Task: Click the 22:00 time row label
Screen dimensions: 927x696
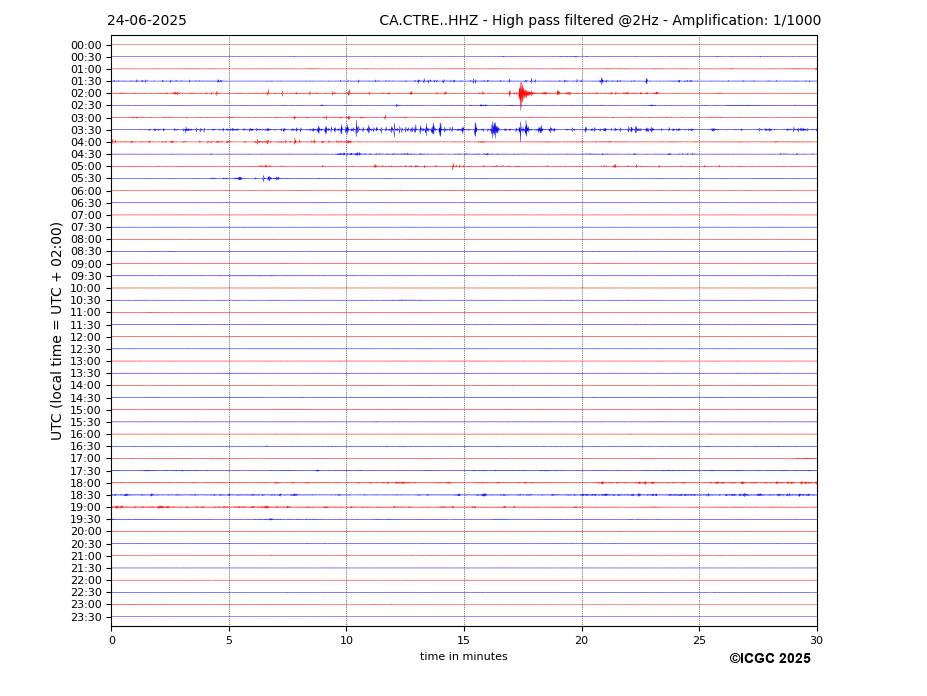Action: 86,581
